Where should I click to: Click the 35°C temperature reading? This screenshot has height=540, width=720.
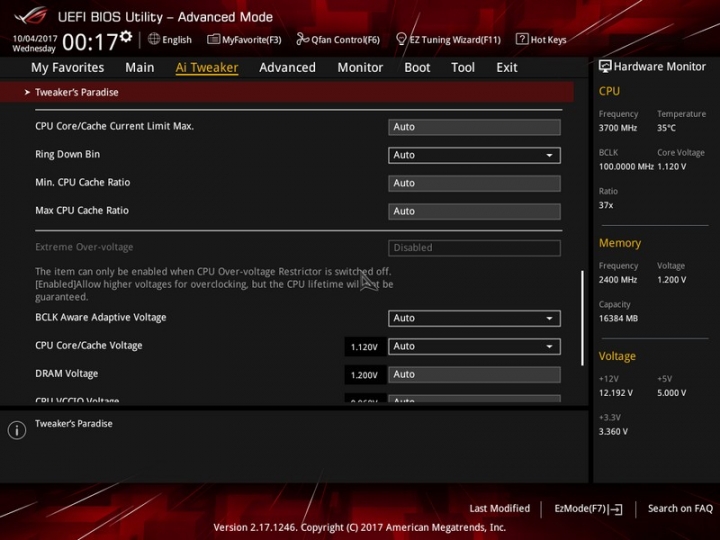[x=666, y=128]
